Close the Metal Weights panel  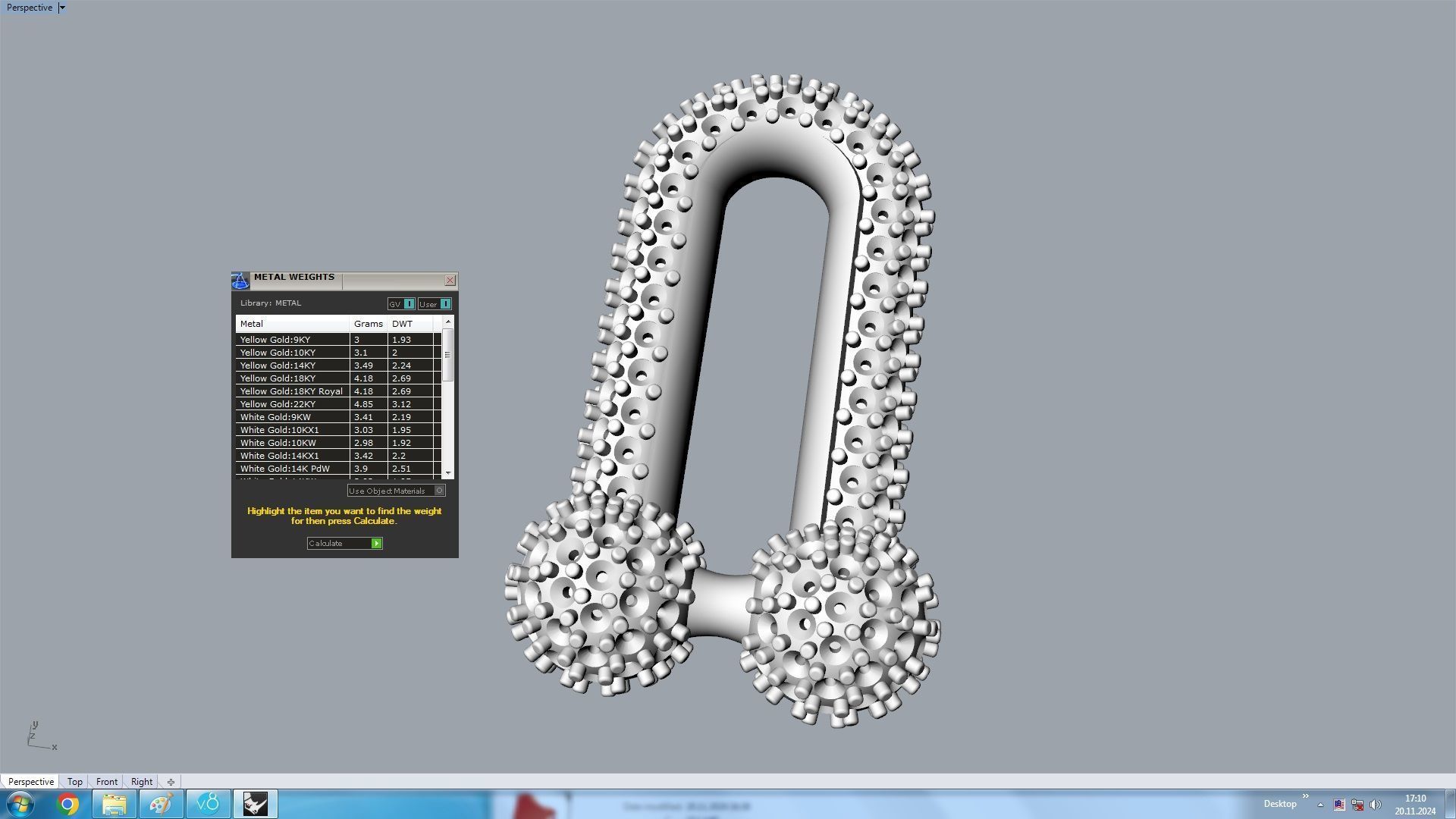point(450,281)
